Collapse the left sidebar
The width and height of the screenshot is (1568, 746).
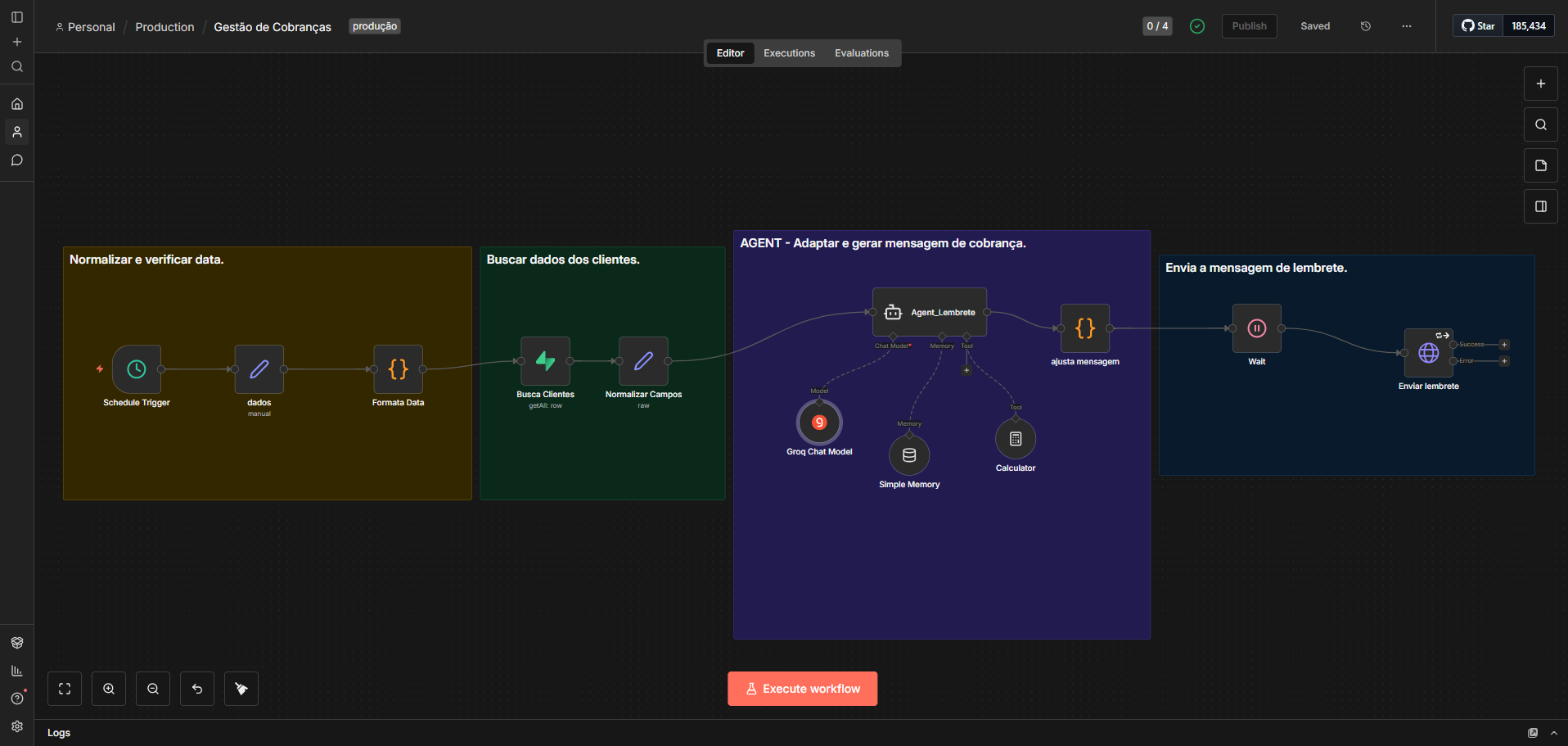[x=17, y=17]
